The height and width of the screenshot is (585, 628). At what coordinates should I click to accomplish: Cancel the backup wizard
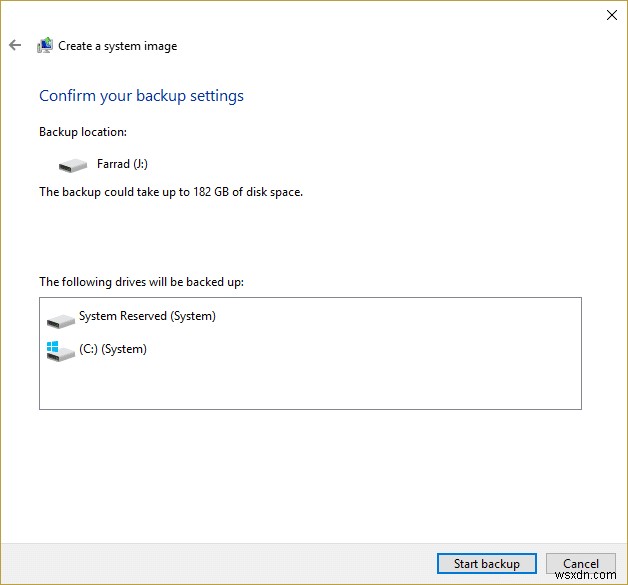pos(581,564)
